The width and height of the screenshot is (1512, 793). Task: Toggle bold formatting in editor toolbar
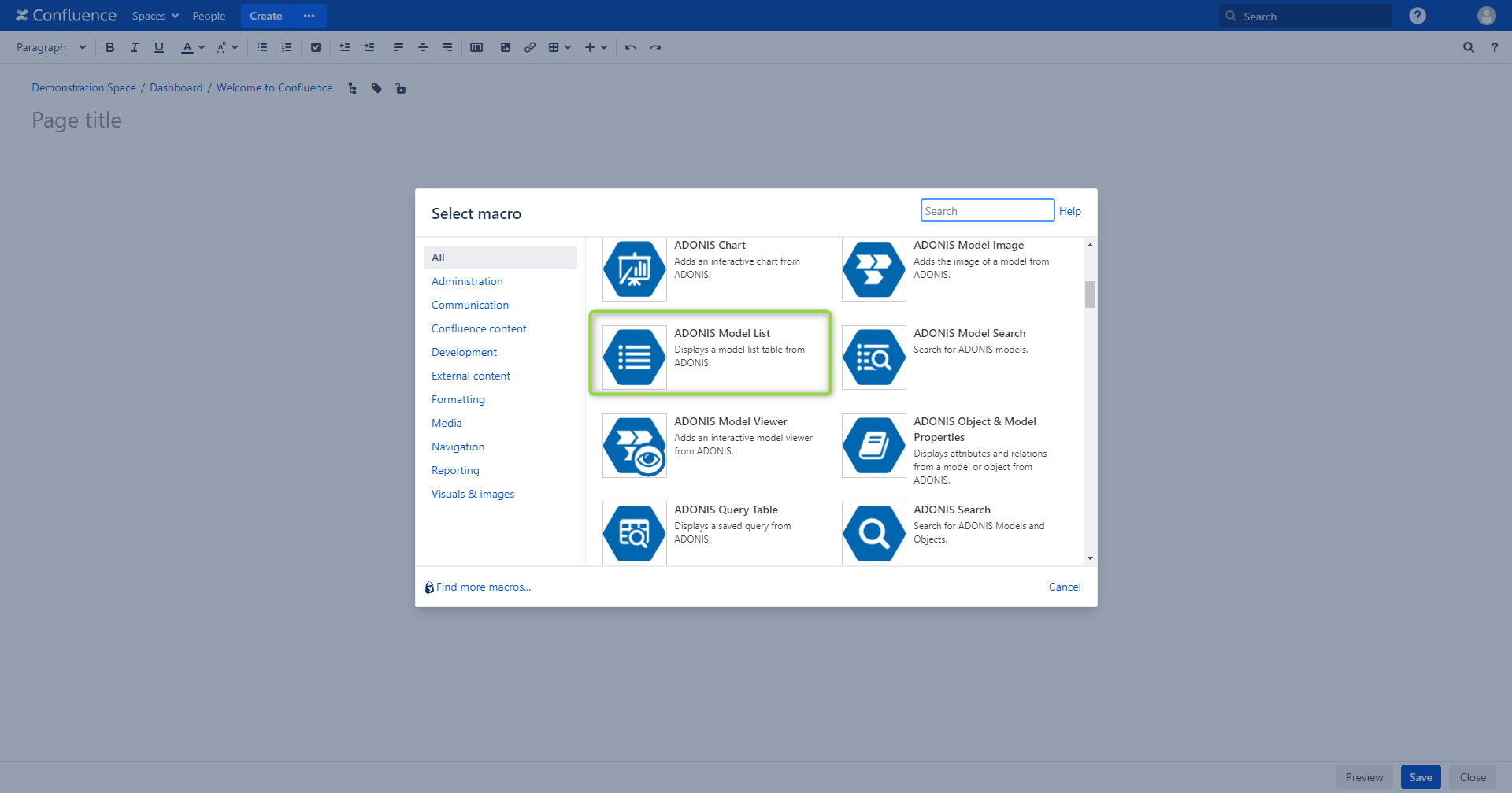tap(109, 47)
